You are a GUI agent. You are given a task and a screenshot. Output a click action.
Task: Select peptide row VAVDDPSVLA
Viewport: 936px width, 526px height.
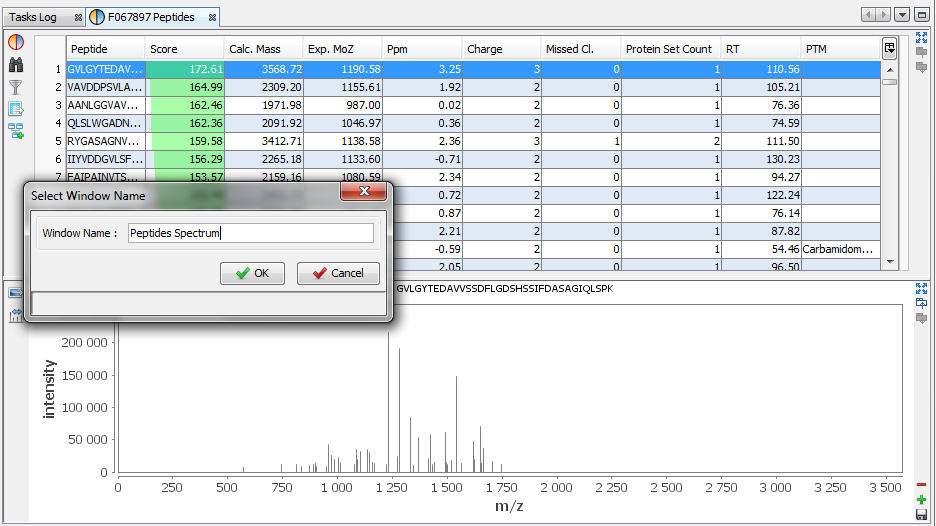(105, 87)
